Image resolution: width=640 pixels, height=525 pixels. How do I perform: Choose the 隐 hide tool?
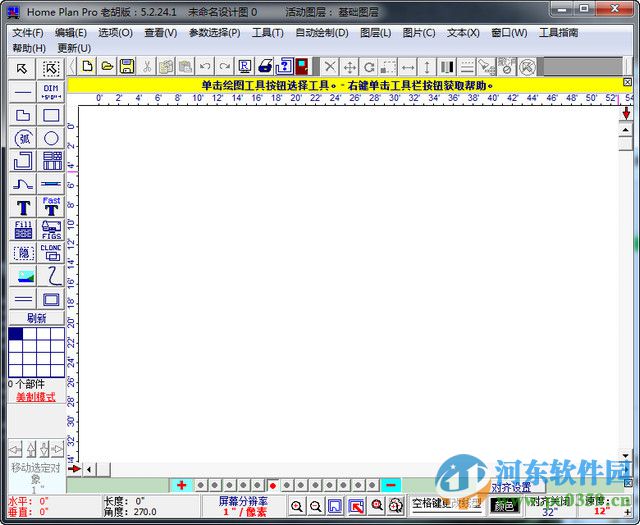pos(23,253)
